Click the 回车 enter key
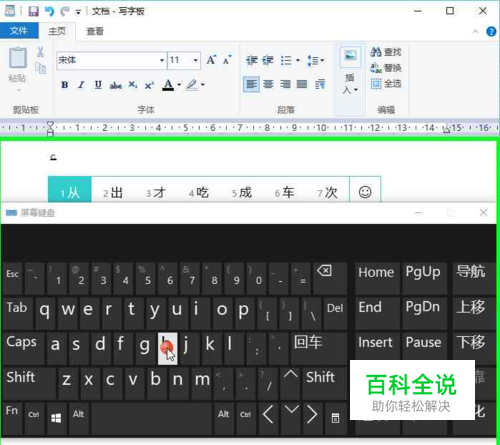The width and height of the screenshot is (500, 445). 319,348
